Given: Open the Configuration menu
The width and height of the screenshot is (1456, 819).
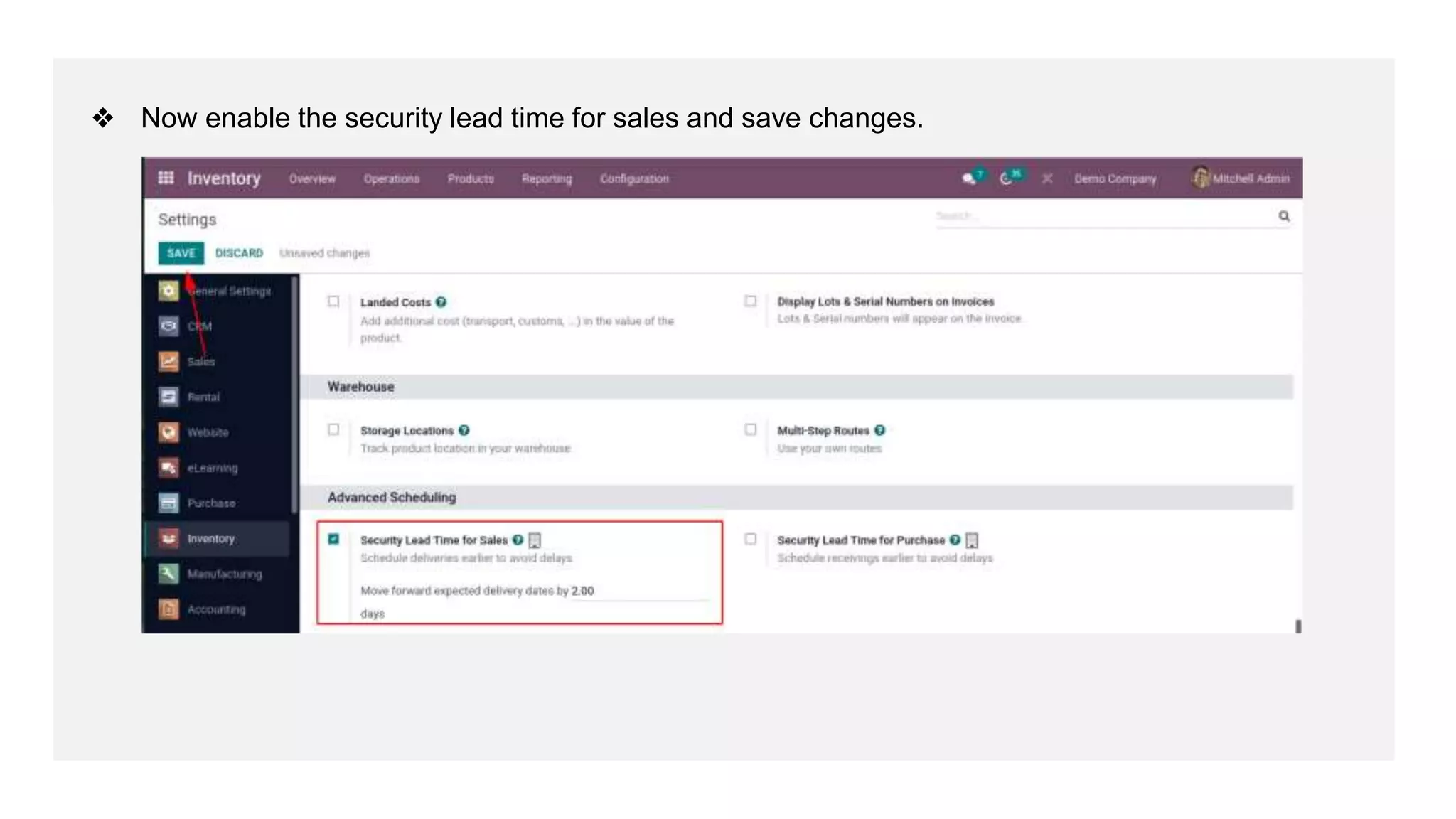Looking at the screenshot, I should coord(634,179).
